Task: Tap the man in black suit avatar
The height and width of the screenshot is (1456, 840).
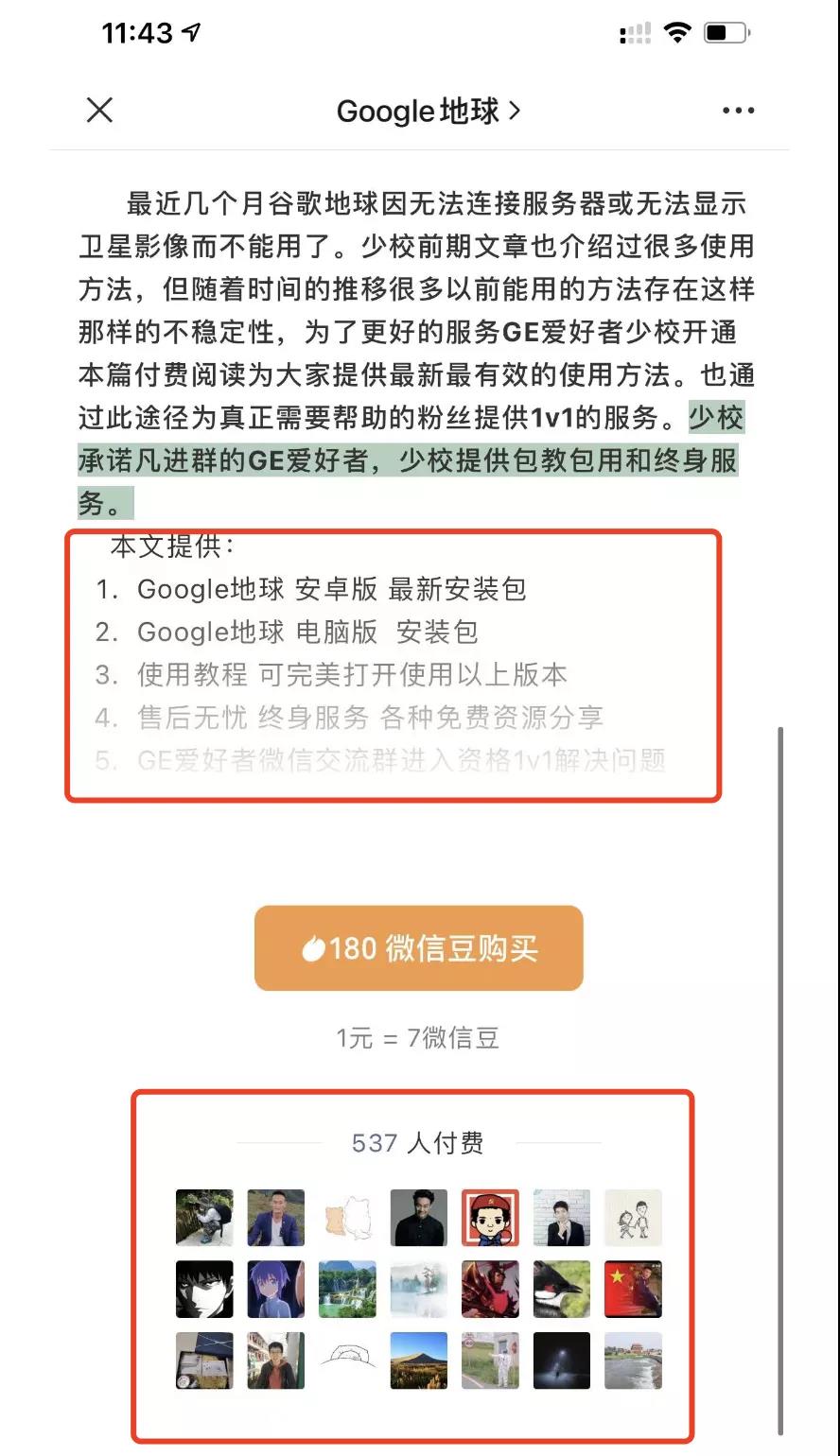Action: pos(419,1218)
